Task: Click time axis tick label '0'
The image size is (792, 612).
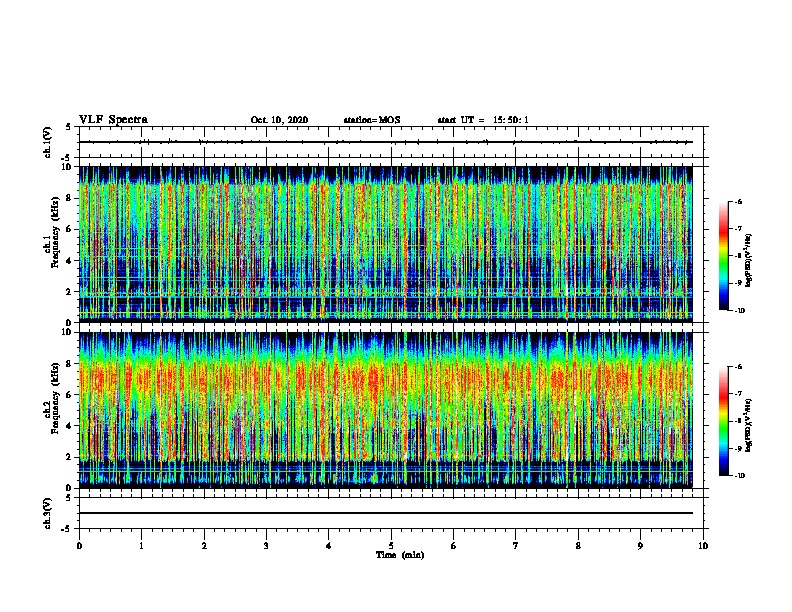Action: pos(79,546)
